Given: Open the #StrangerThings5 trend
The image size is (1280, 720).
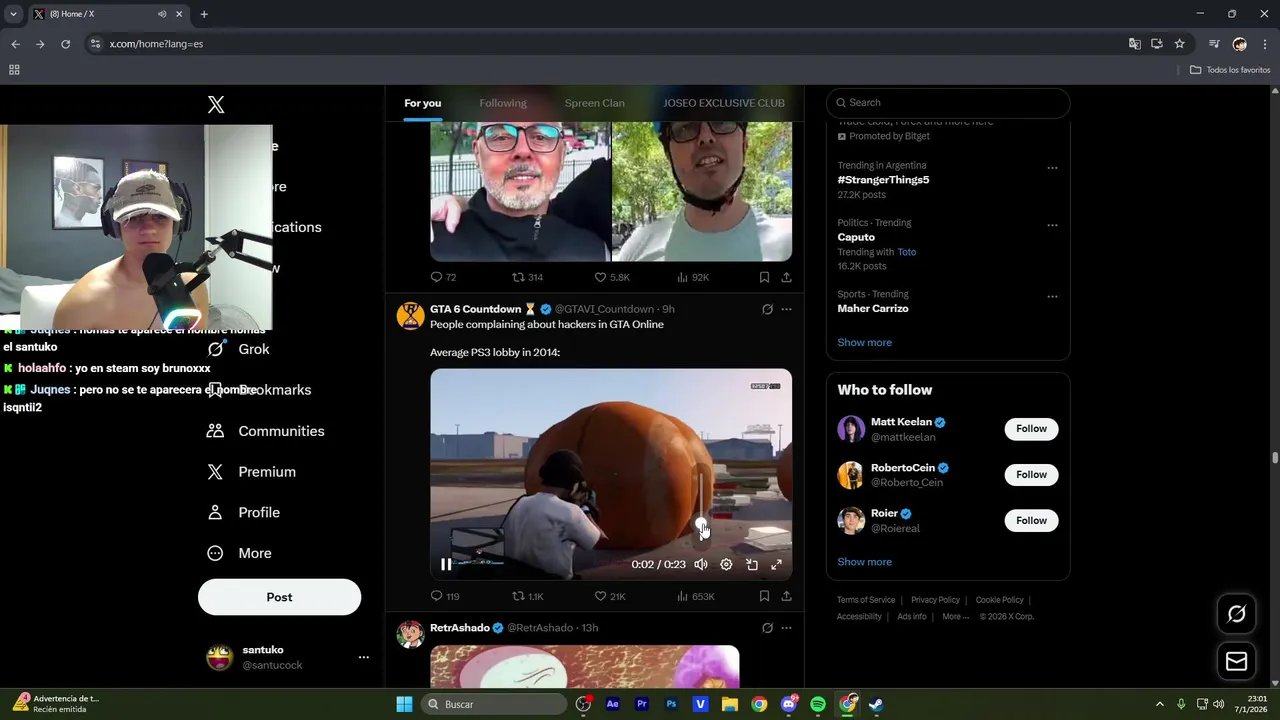Looking at the screenshot, I should 883,180.
